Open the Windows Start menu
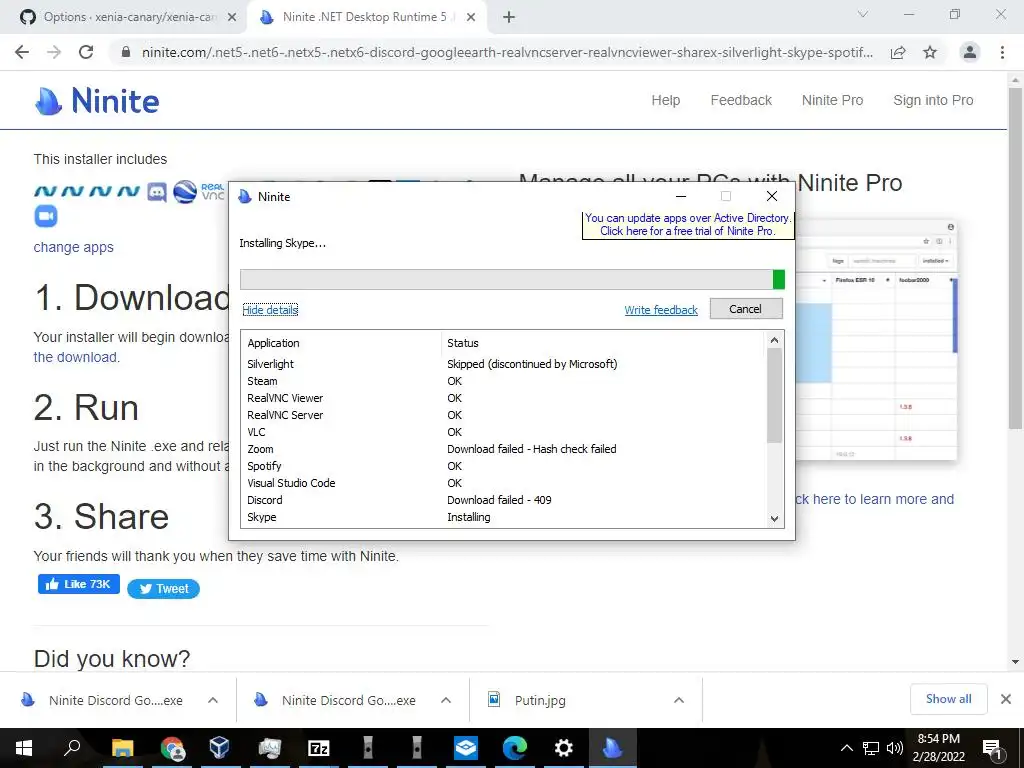 pyautogui.click(x=24, y=748)
